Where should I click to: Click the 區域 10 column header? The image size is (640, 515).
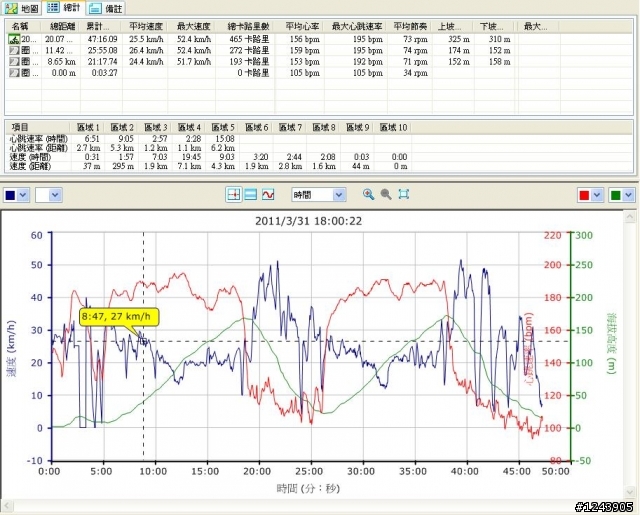point(393,127)
